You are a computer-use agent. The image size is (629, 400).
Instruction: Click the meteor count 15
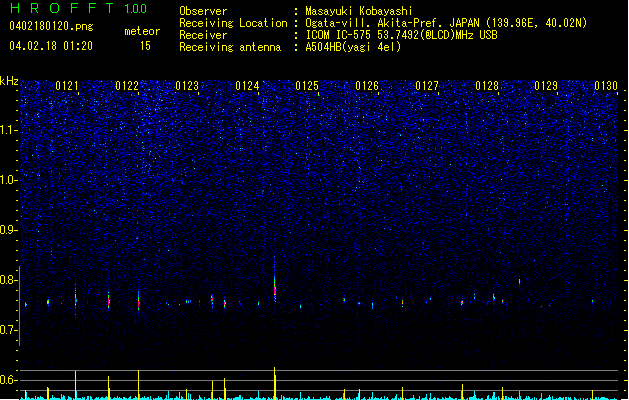pyautogui.click(x=145, y=46)
